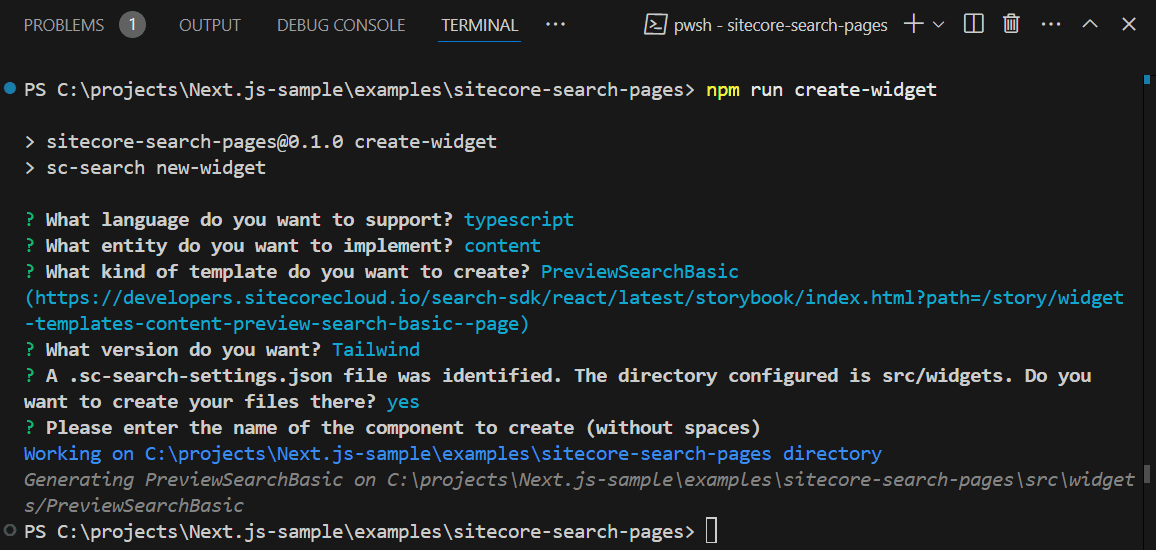1156x550 pixels.
Task: Expand the launch profile dropdown next to plus
Action: coord(938,24)
